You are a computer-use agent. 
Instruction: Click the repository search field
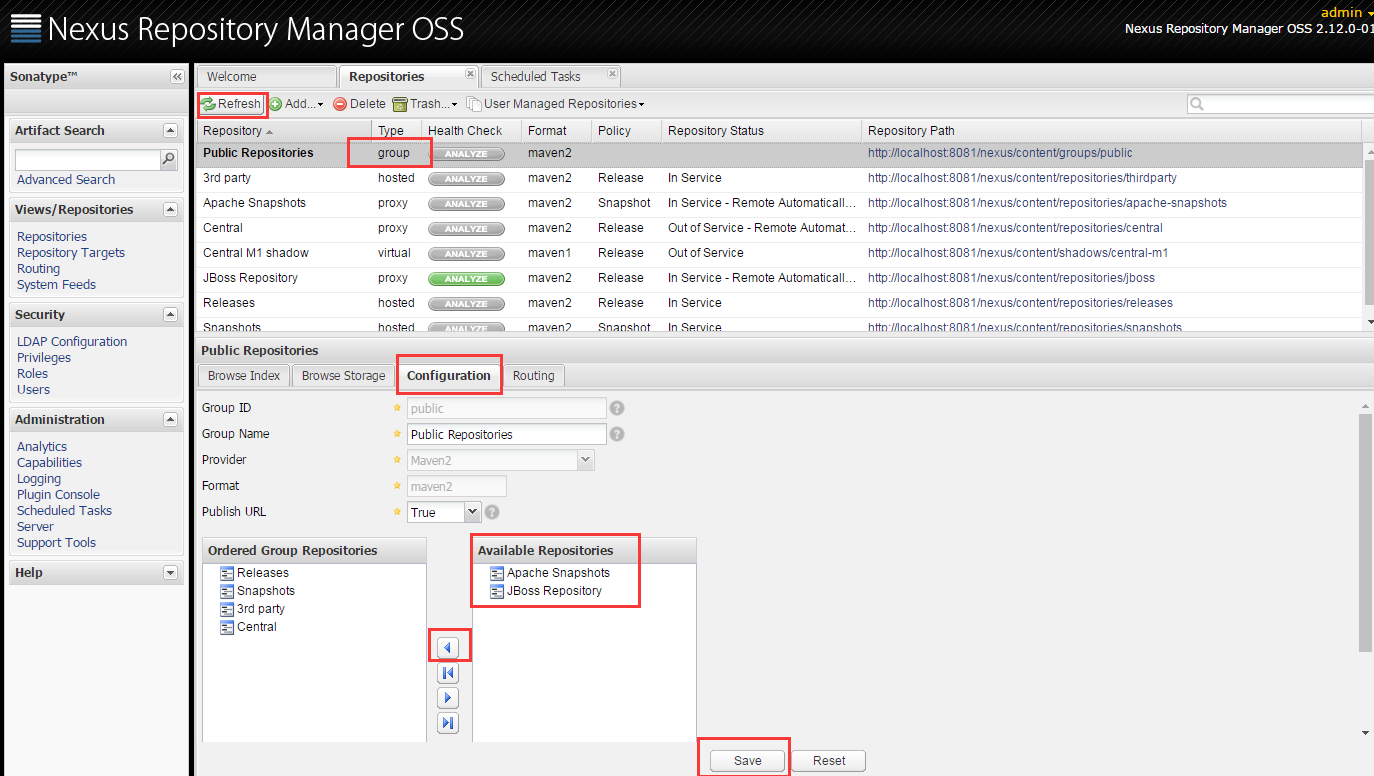tap(1288, 104)
